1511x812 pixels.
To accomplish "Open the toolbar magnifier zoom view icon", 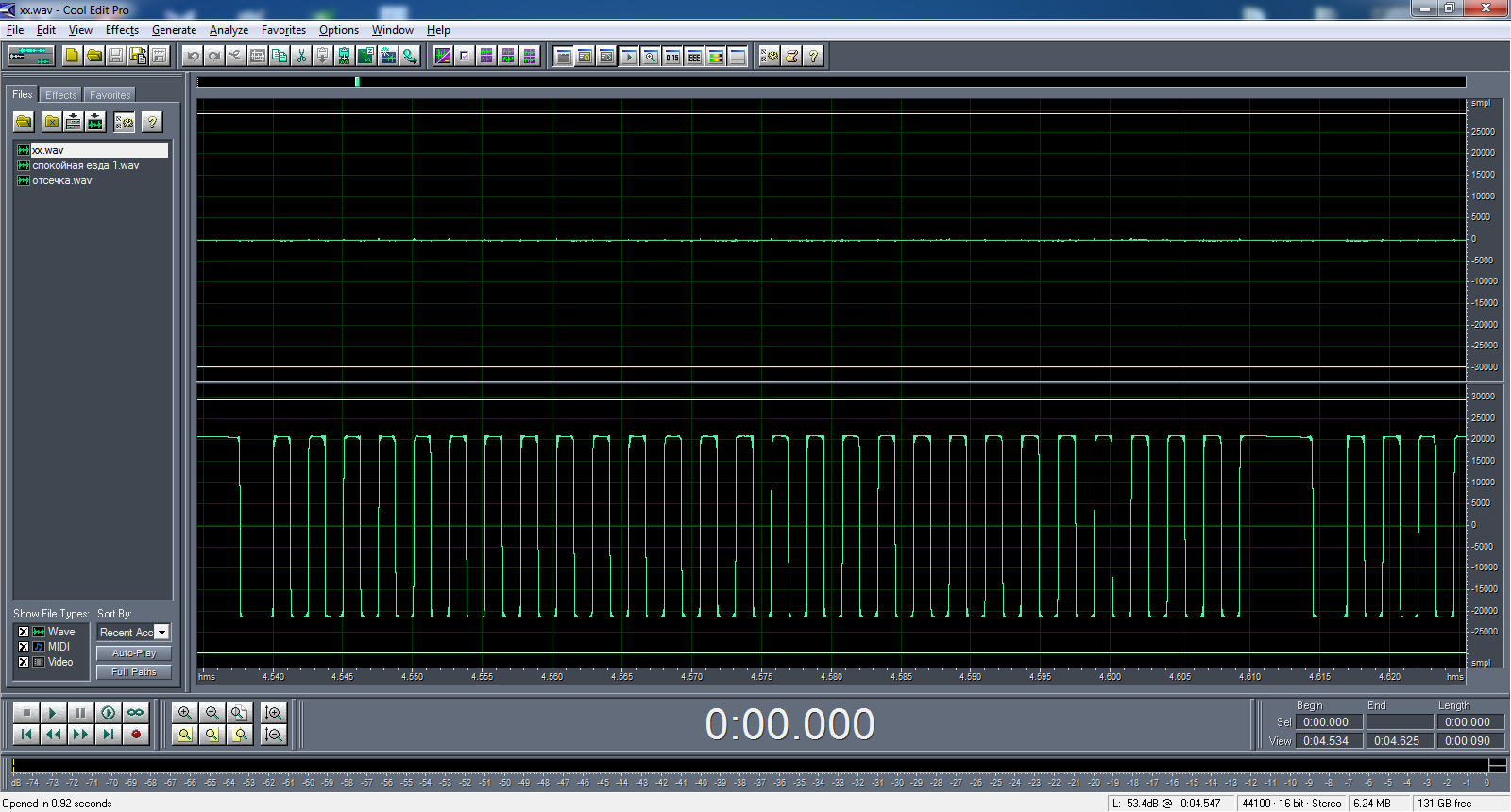I will point(651,57).
